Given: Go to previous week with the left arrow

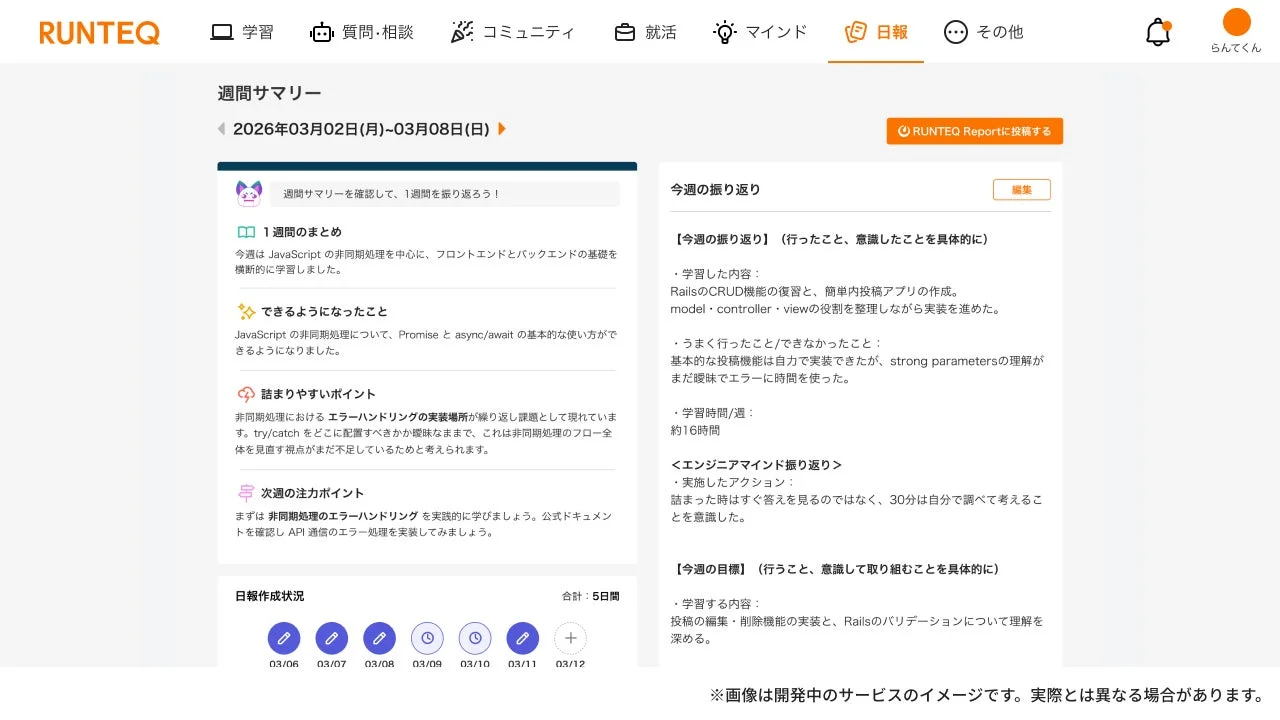Looking at the screenshot, I should pyautogui.click(x=220, y=129).
